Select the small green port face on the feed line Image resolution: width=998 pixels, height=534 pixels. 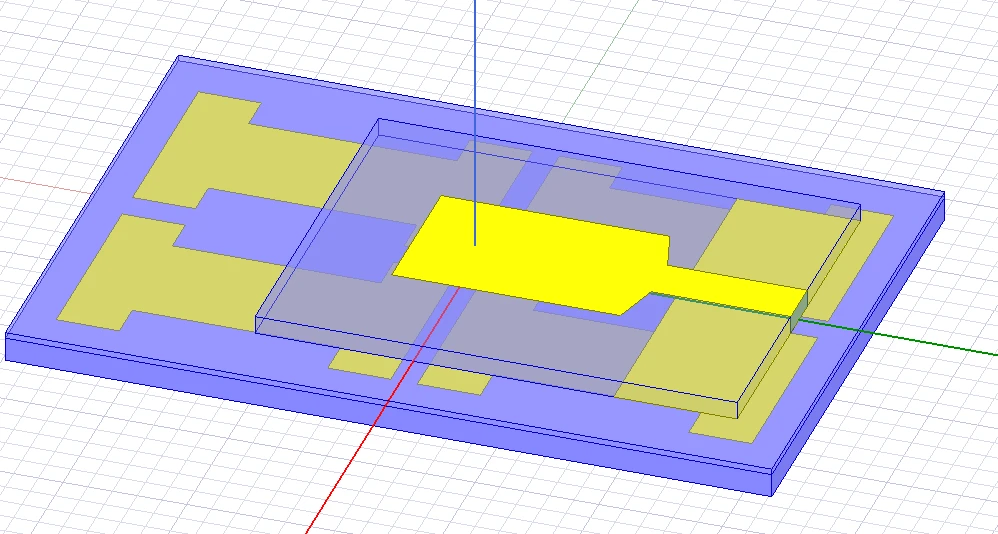(799, 313)
